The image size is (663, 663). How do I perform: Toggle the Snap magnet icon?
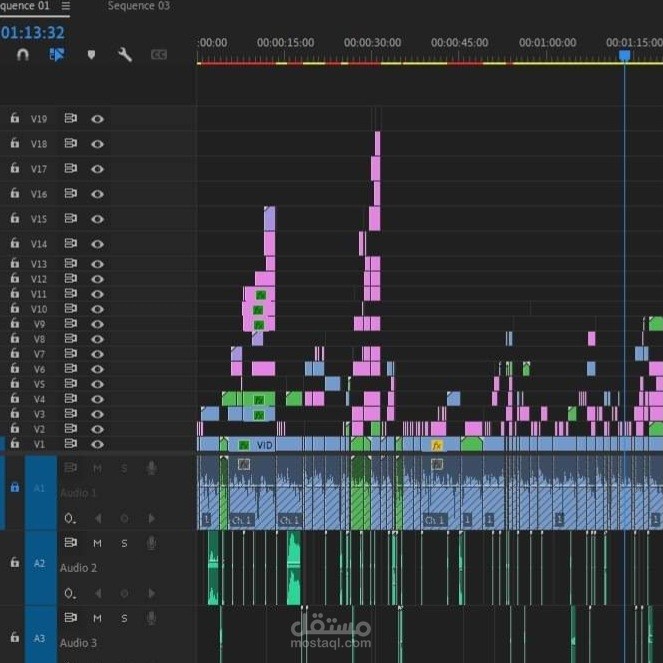[22, 55]
